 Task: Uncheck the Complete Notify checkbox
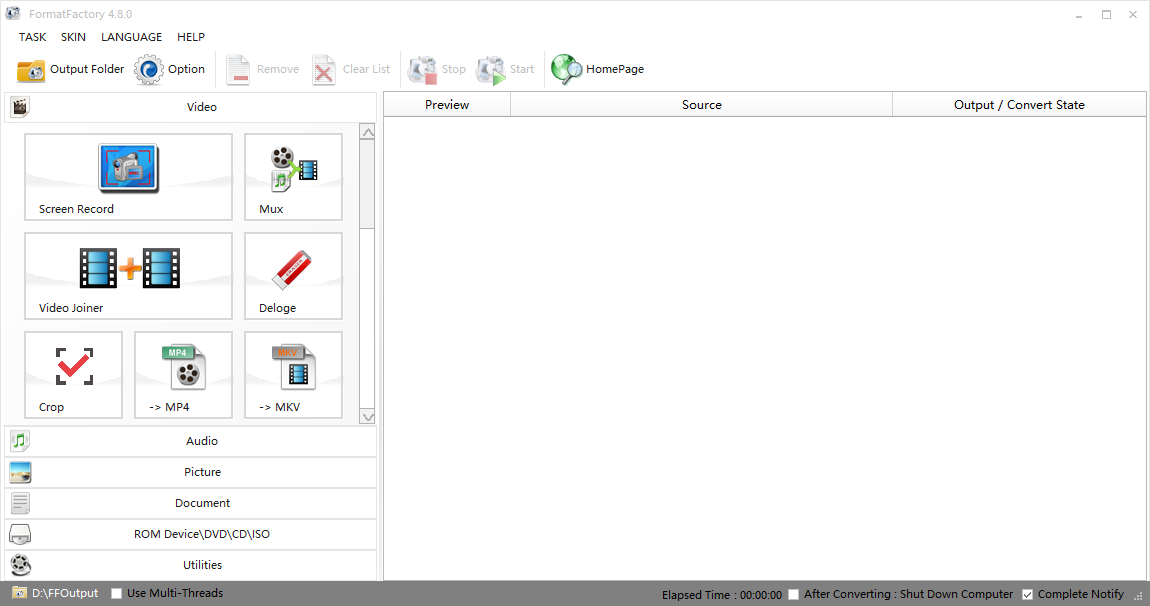point(1027,595)
